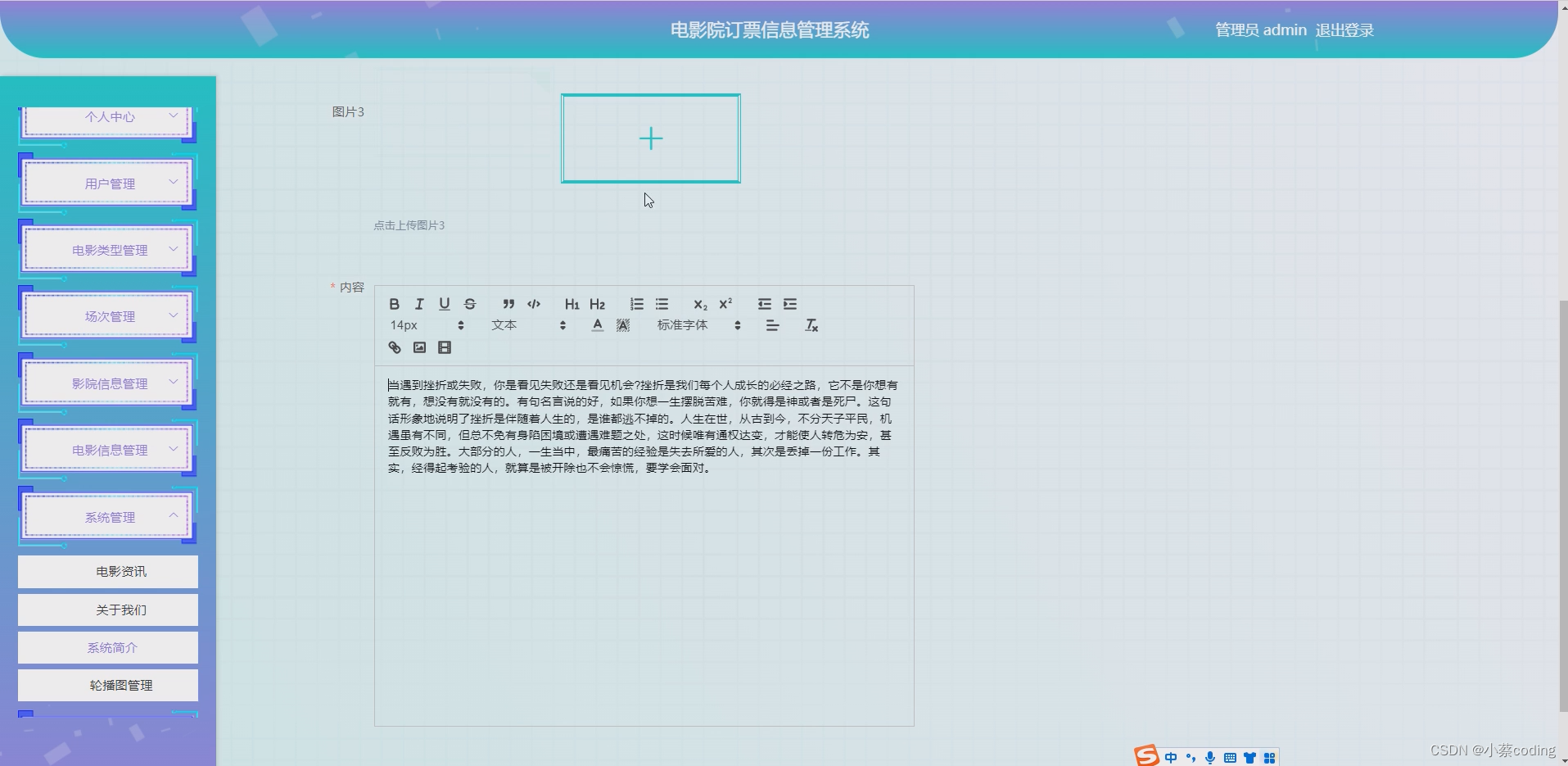Click the page vertical scrollbar thumb
This screenshot has height=766, width=1568.
click(1563, 506)
